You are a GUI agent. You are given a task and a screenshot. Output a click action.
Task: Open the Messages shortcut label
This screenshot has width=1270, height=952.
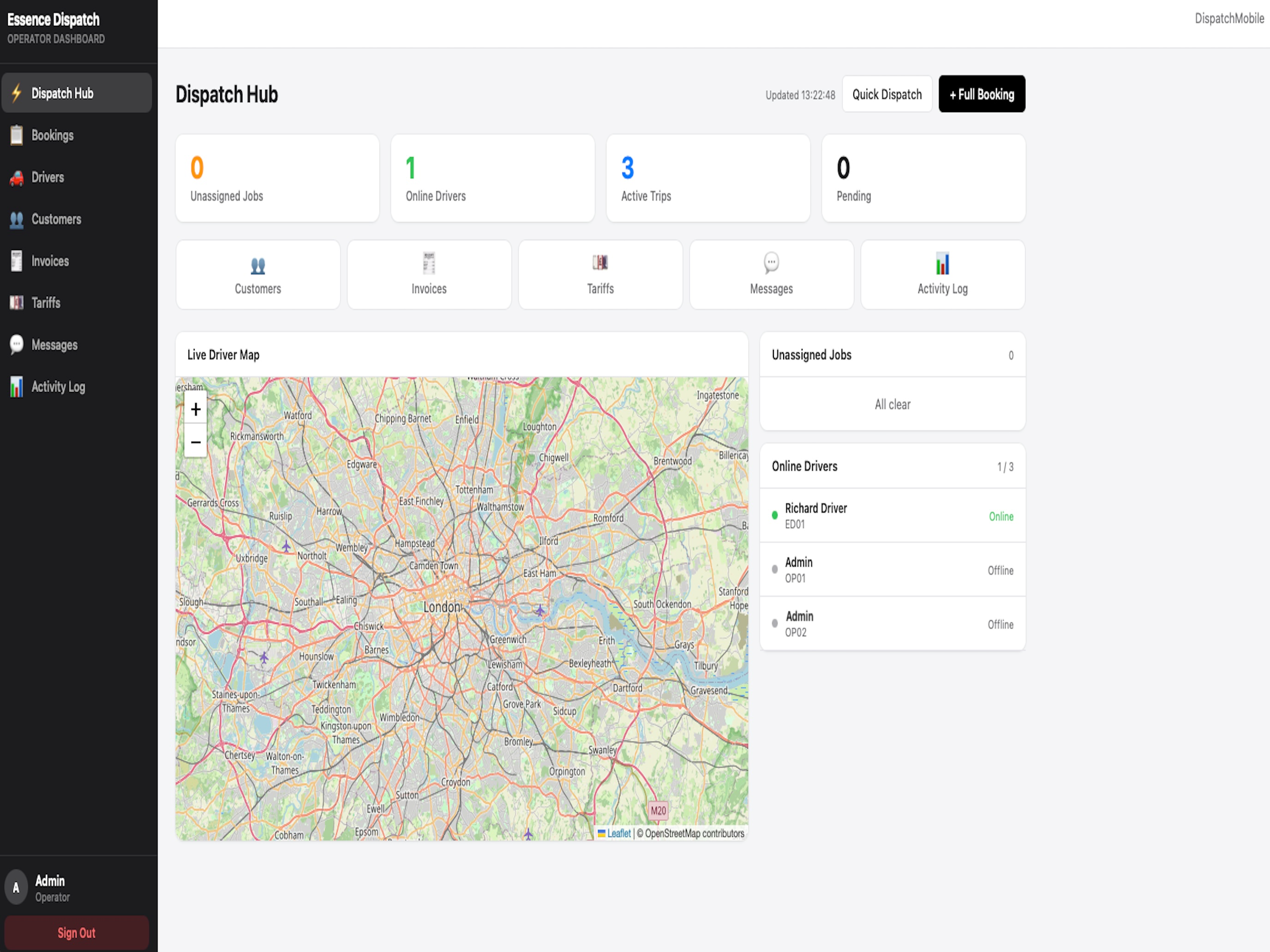point(771,289)
